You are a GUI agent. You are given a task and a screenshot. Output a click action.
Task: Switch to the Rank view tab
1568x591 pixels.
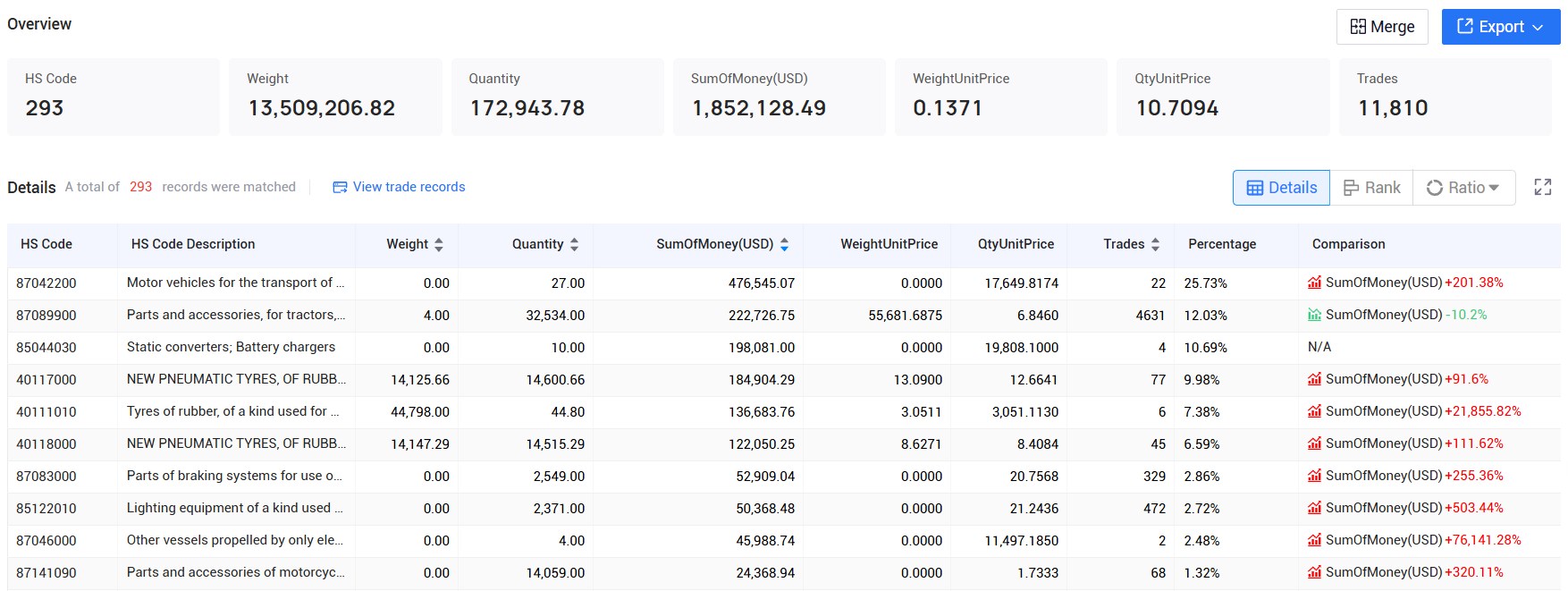(1371, 188)
